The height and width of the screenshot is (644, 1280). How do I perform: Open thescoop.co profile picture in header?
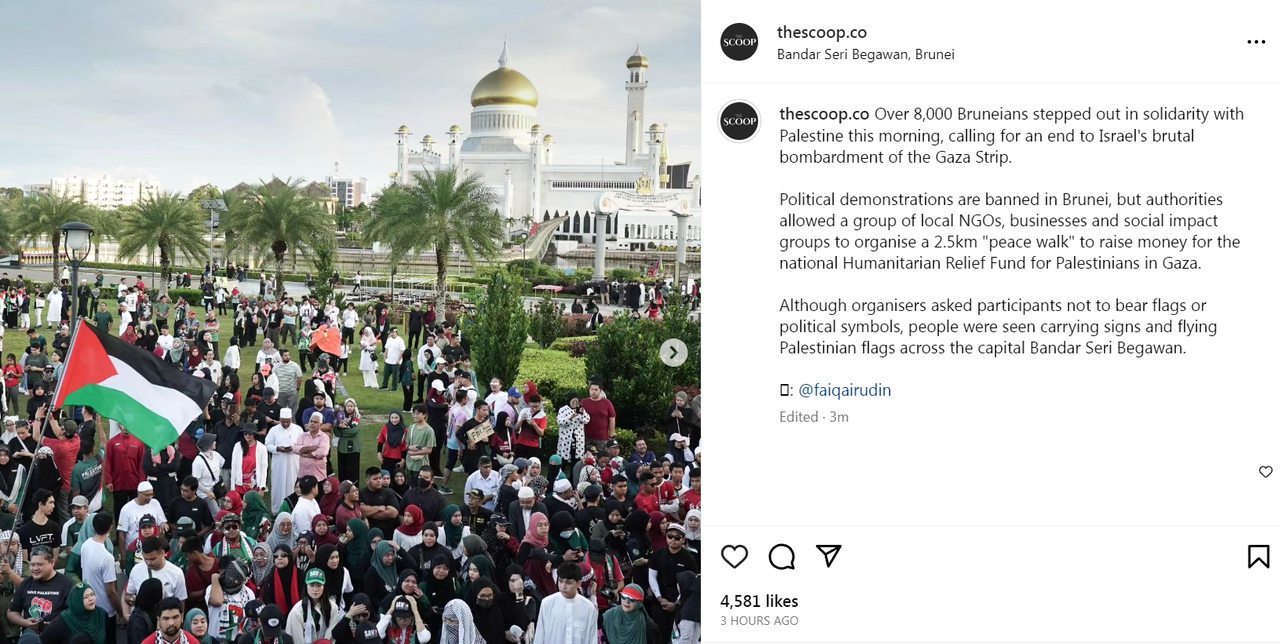739,42
